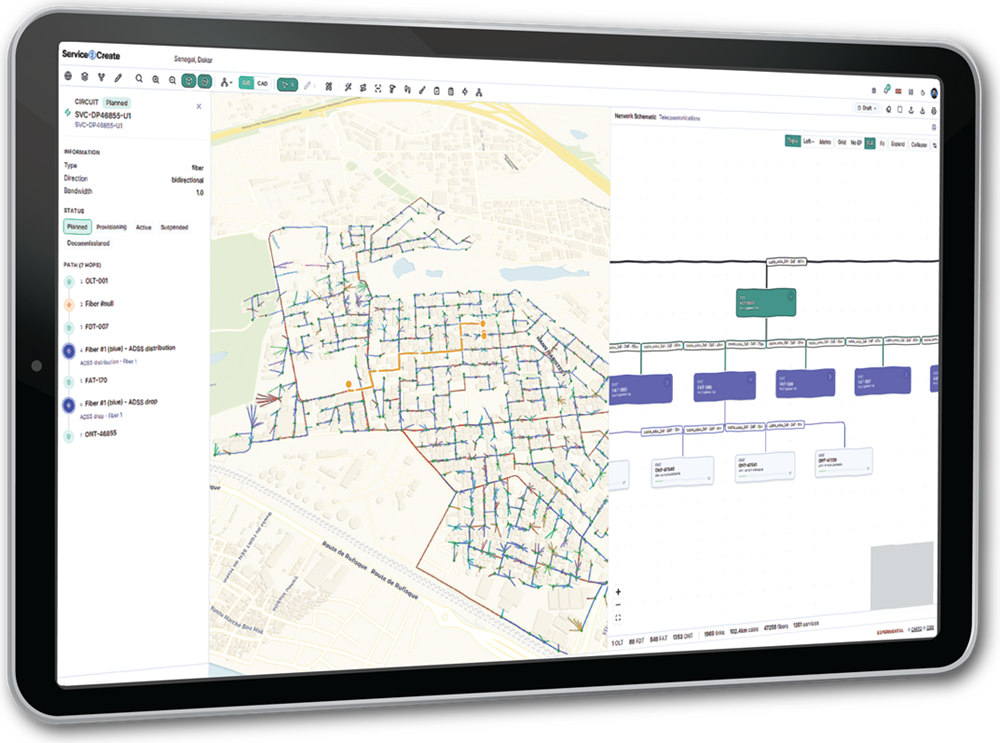This screenshot has height=743, width=1000.
Task: Set status to Provisioning
Action: 112,227
